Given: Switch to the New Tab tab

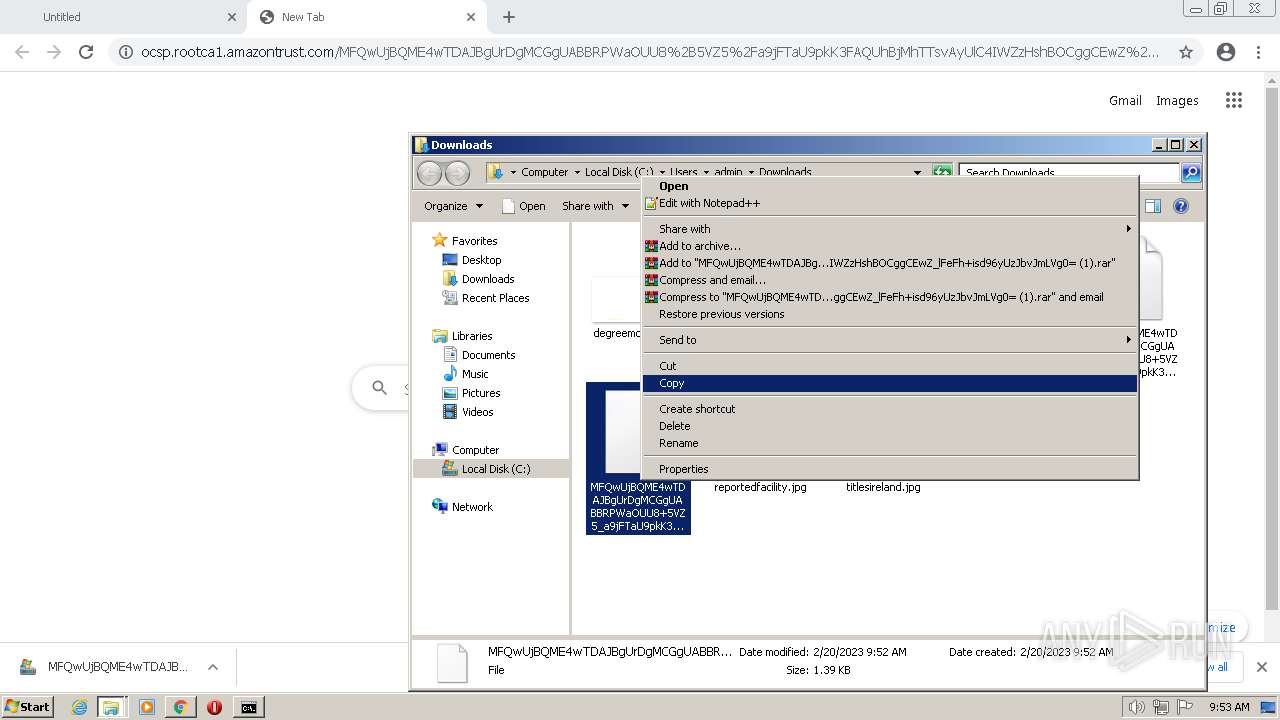Looking at the screenshot, I should coord(365,17).
